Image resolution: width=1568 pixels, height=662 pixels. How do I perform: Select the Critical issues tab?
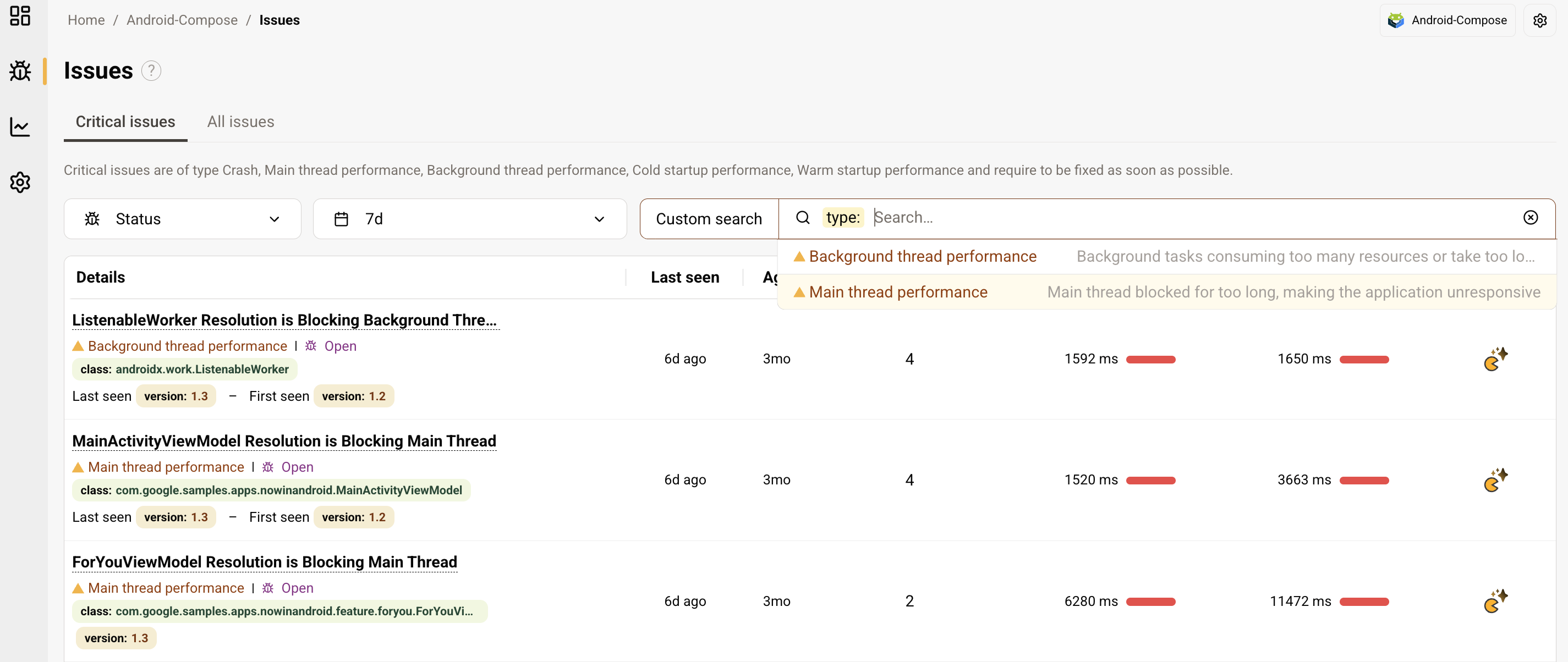125,122
